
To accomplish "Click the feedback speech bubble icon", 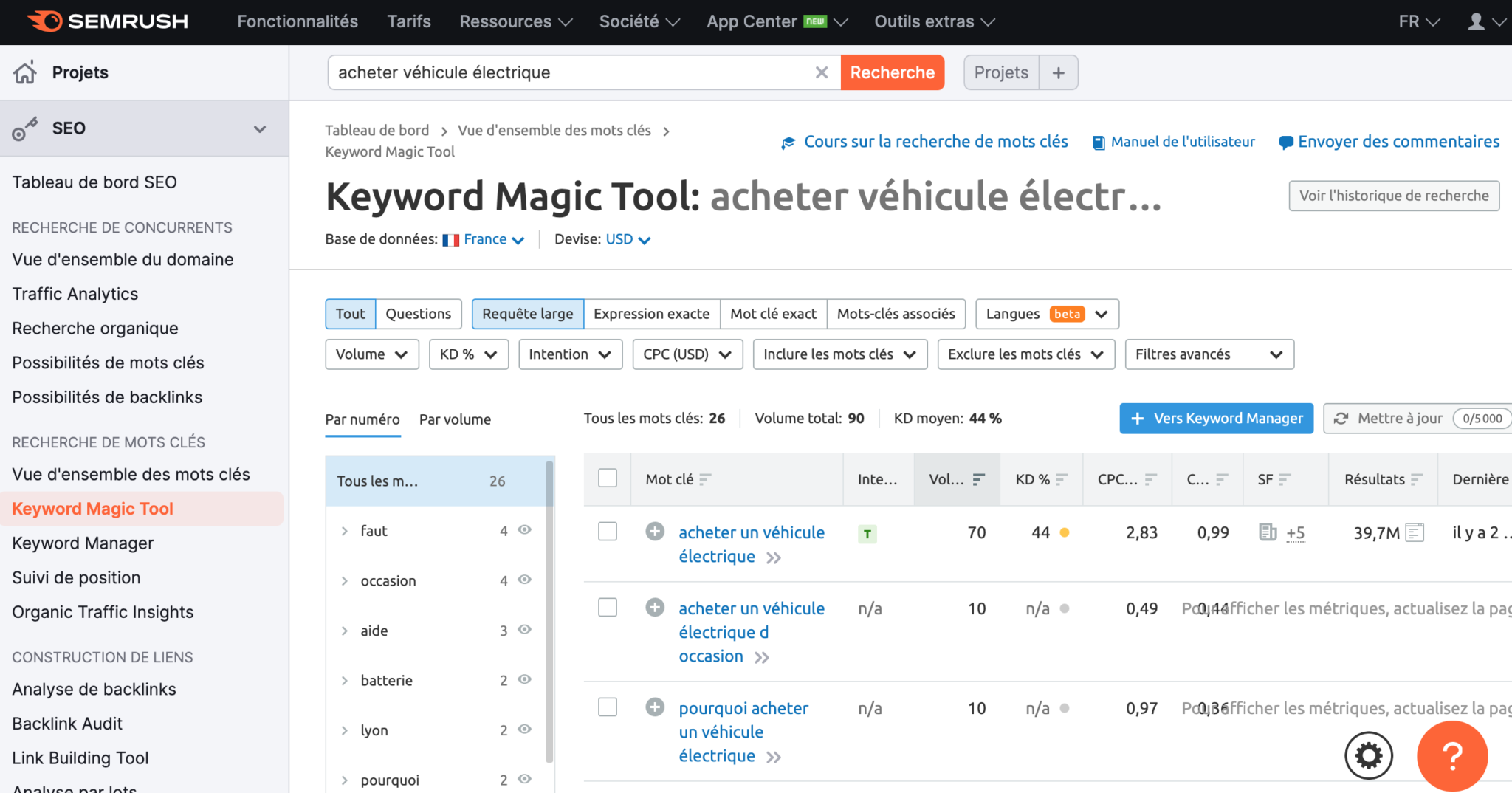I will tap(1285, 143).
